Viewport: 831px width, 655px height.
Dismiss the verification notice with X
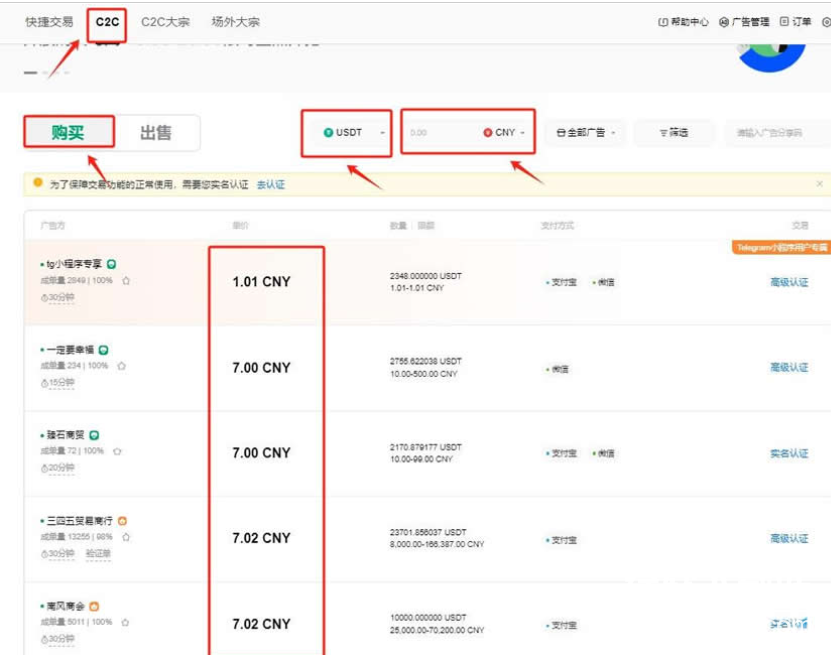tap(819, 184)
